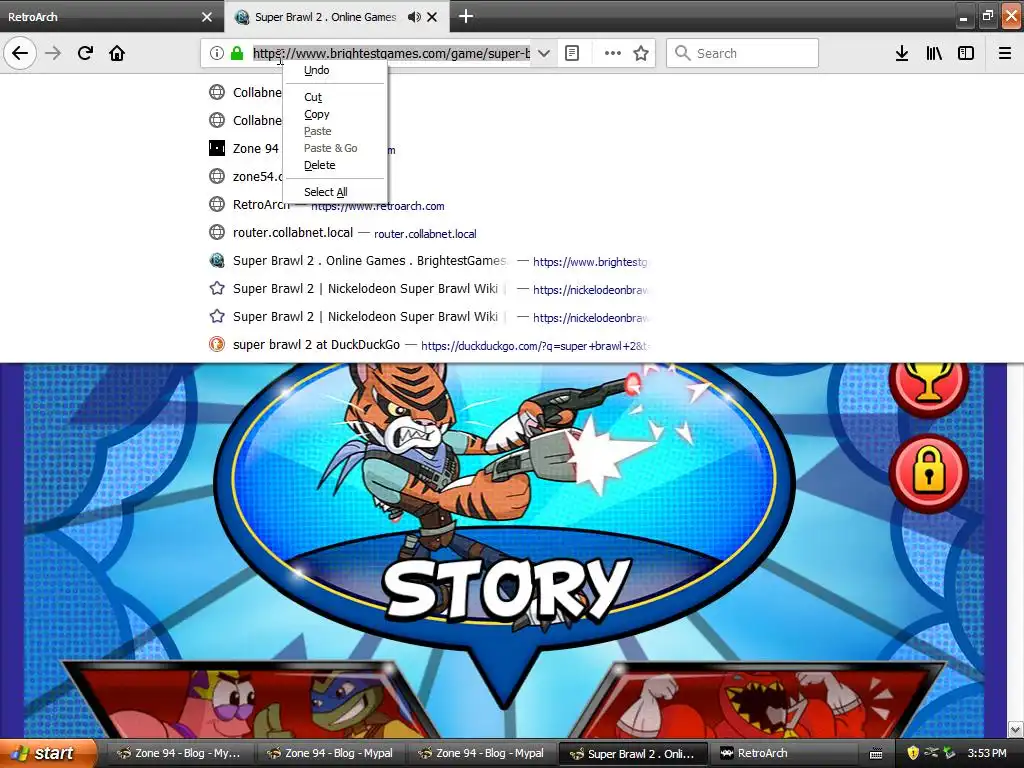
Task: Select the Super Brawl 2 tab
Action: [x=325, y=16]
